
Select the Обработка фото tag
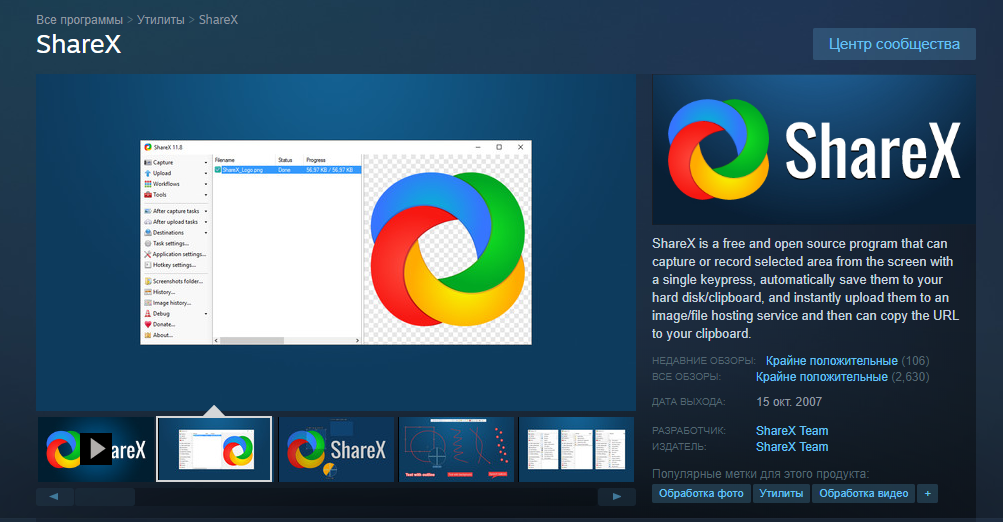pyautogui.click(x=701, y=493)
